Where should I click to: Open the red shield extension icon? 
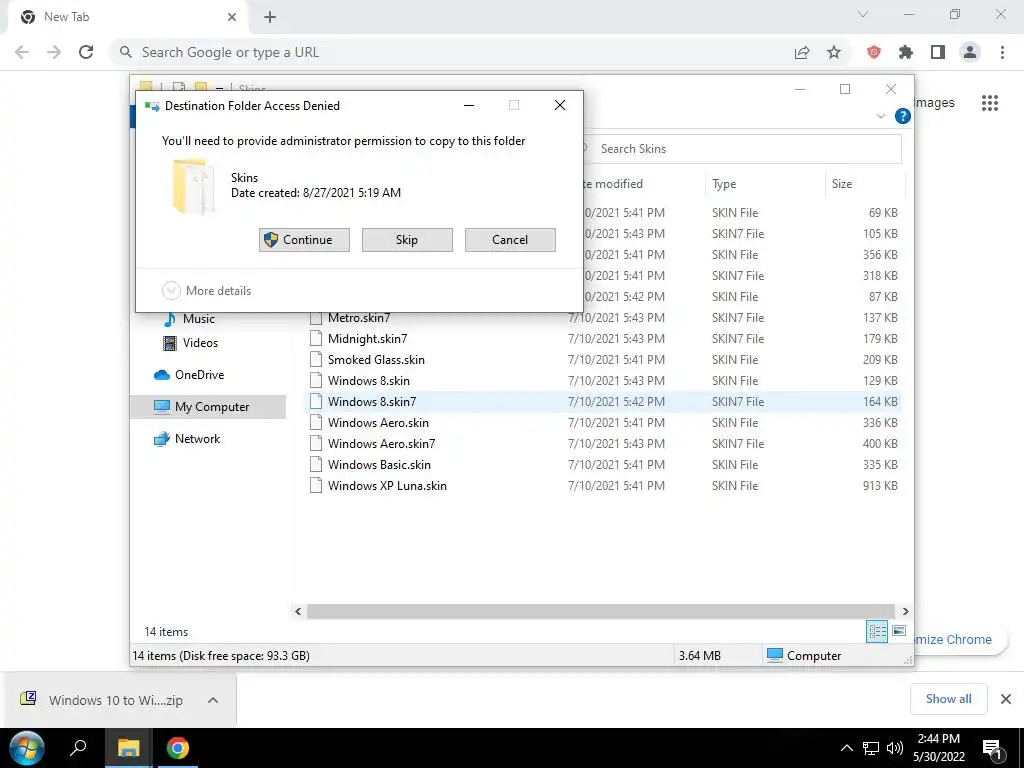[874, 52]
